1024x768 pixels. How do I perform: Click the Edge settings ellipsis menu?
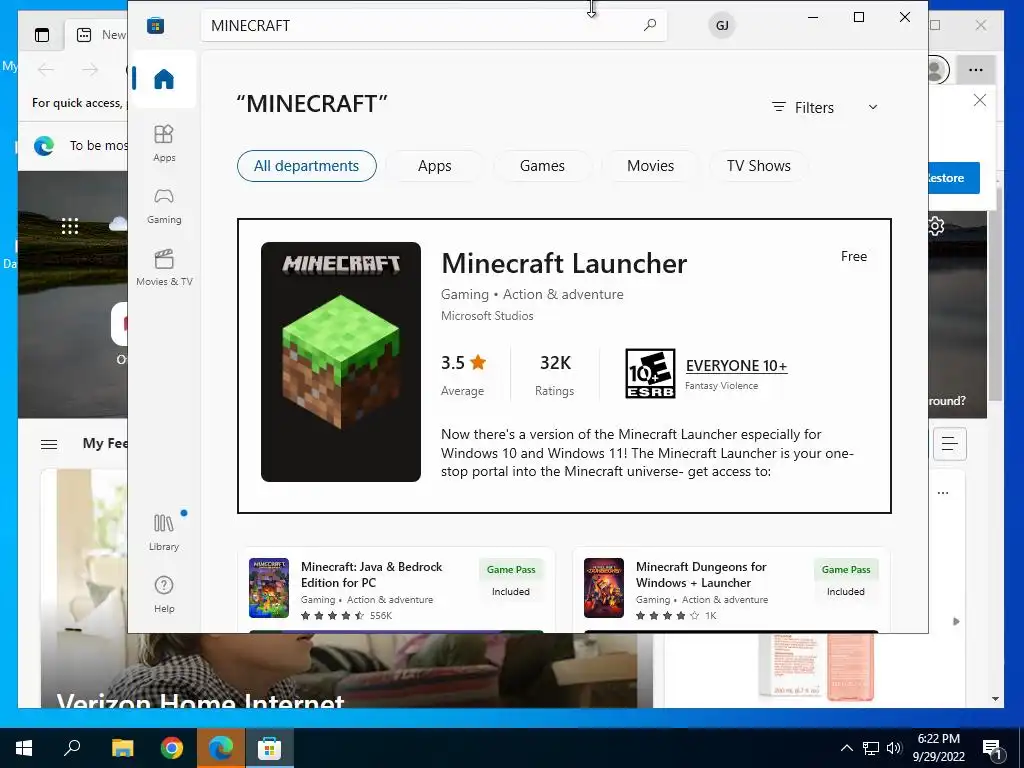[x=976, y=70]
